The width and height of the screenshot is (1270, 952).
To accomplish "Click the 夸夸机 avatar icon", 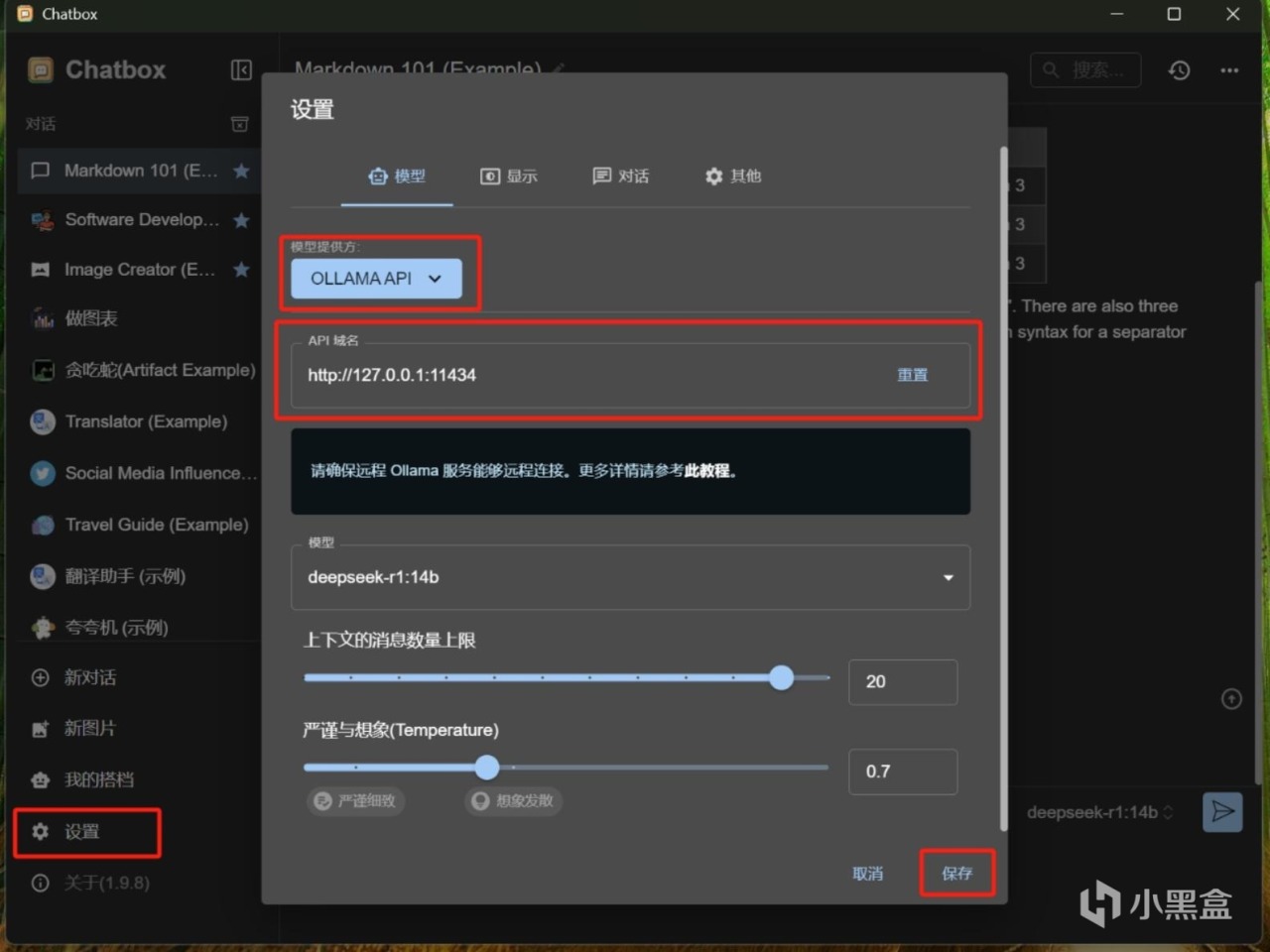I will pyautogui.click(x=43, y=627).
